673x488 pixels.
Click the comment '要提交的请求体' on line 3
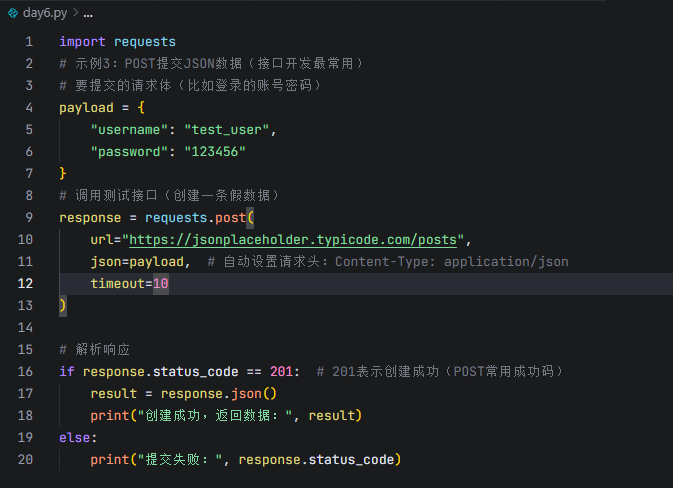point(123,85)
